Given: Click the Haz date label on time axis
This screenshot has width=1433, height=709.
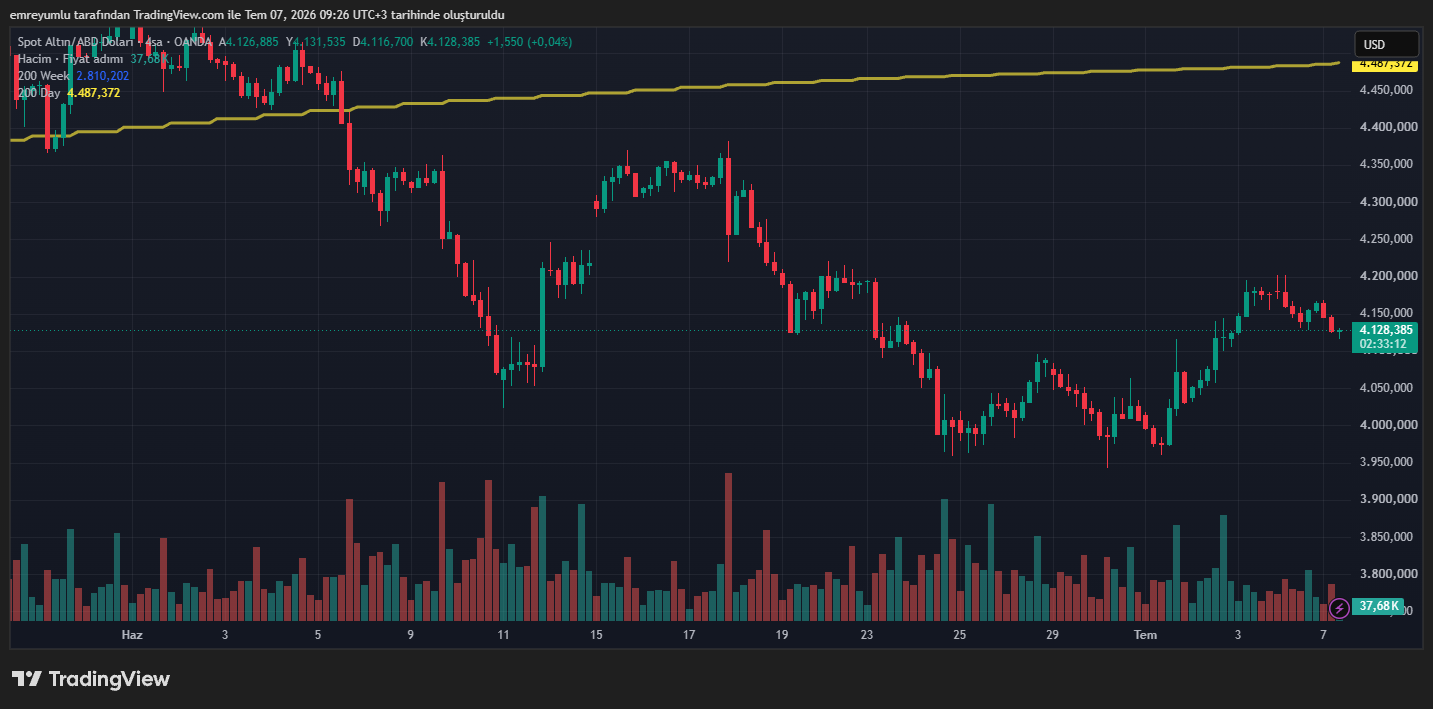Looking at the screenshot, I should tap(132, 635).
